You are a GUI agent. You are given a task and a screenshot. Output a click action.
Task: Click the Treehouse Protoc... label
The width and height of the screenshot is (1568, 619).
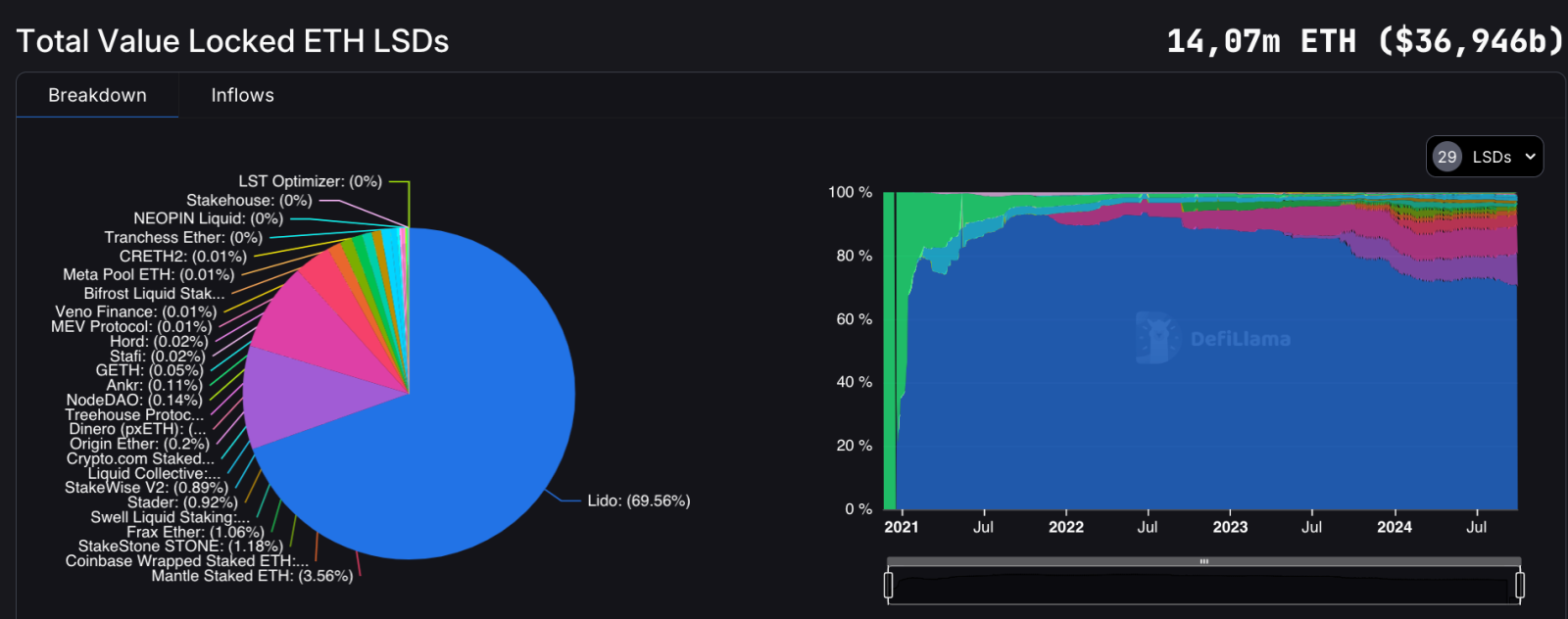click(x=134, y=414)
